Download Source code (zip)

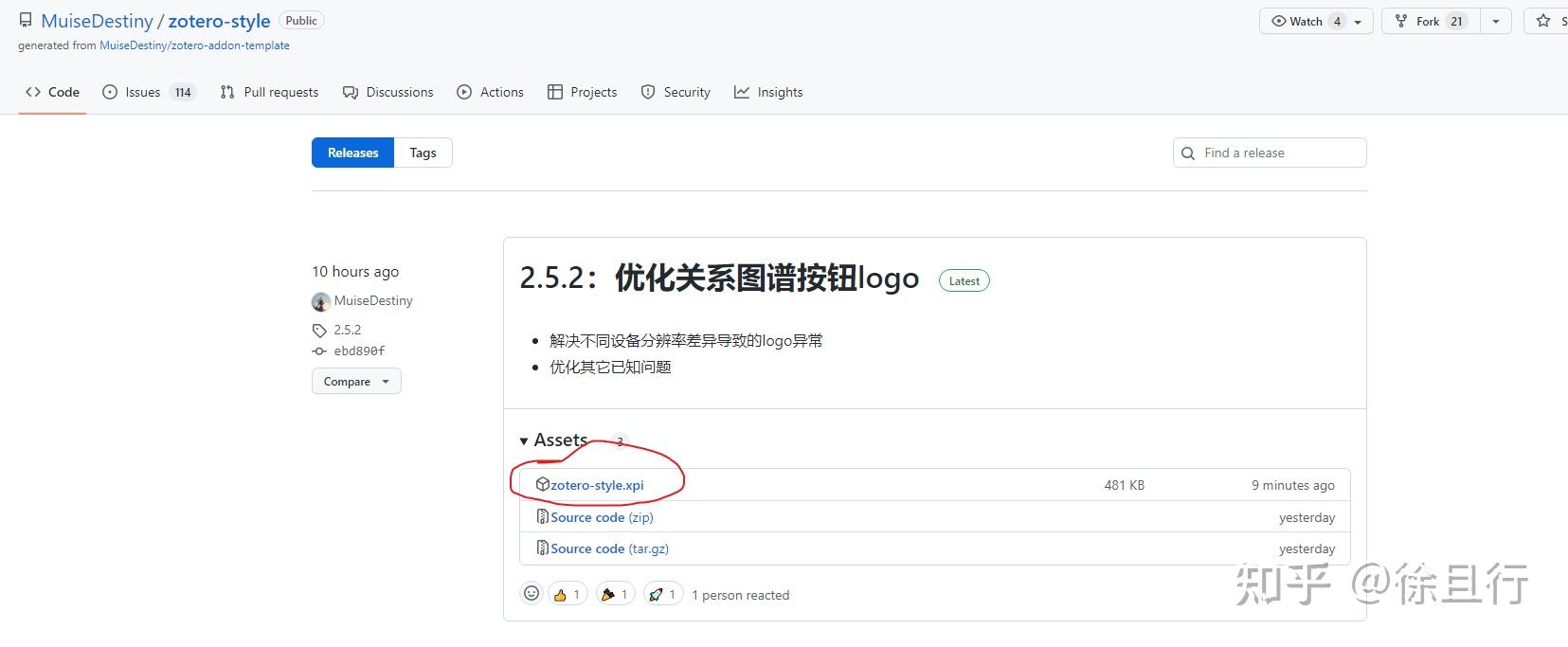[x=602, y=517]
